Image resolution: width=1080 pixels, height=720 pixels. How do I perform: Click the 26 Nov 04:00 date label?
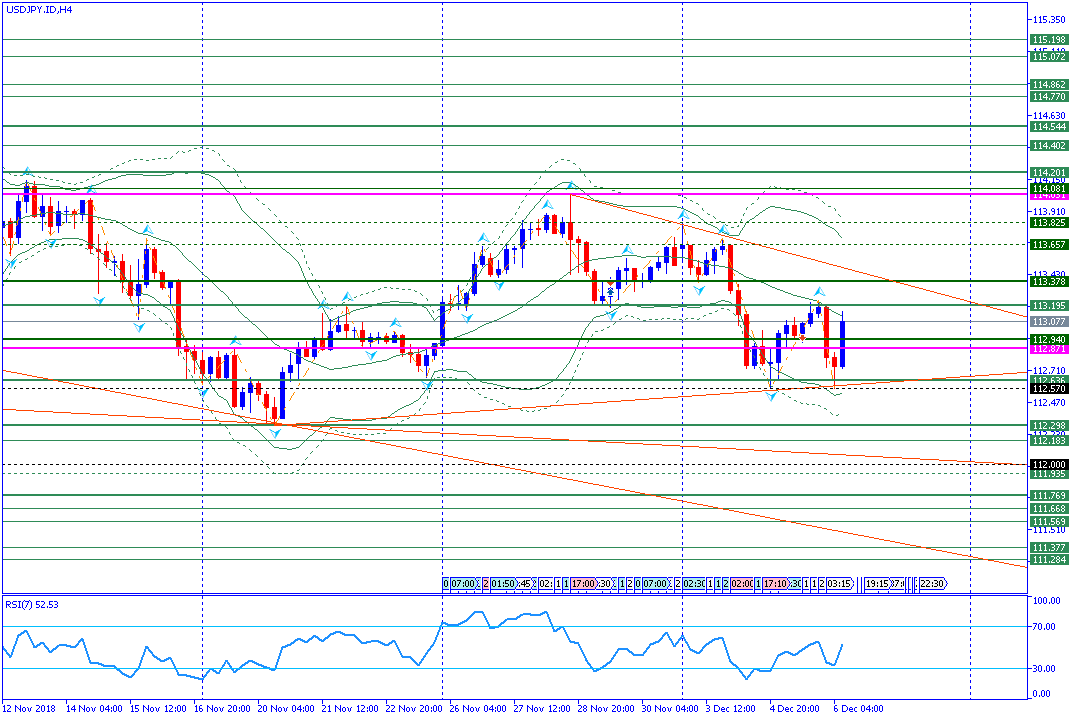pyautogui.click(x=478, y=708)
